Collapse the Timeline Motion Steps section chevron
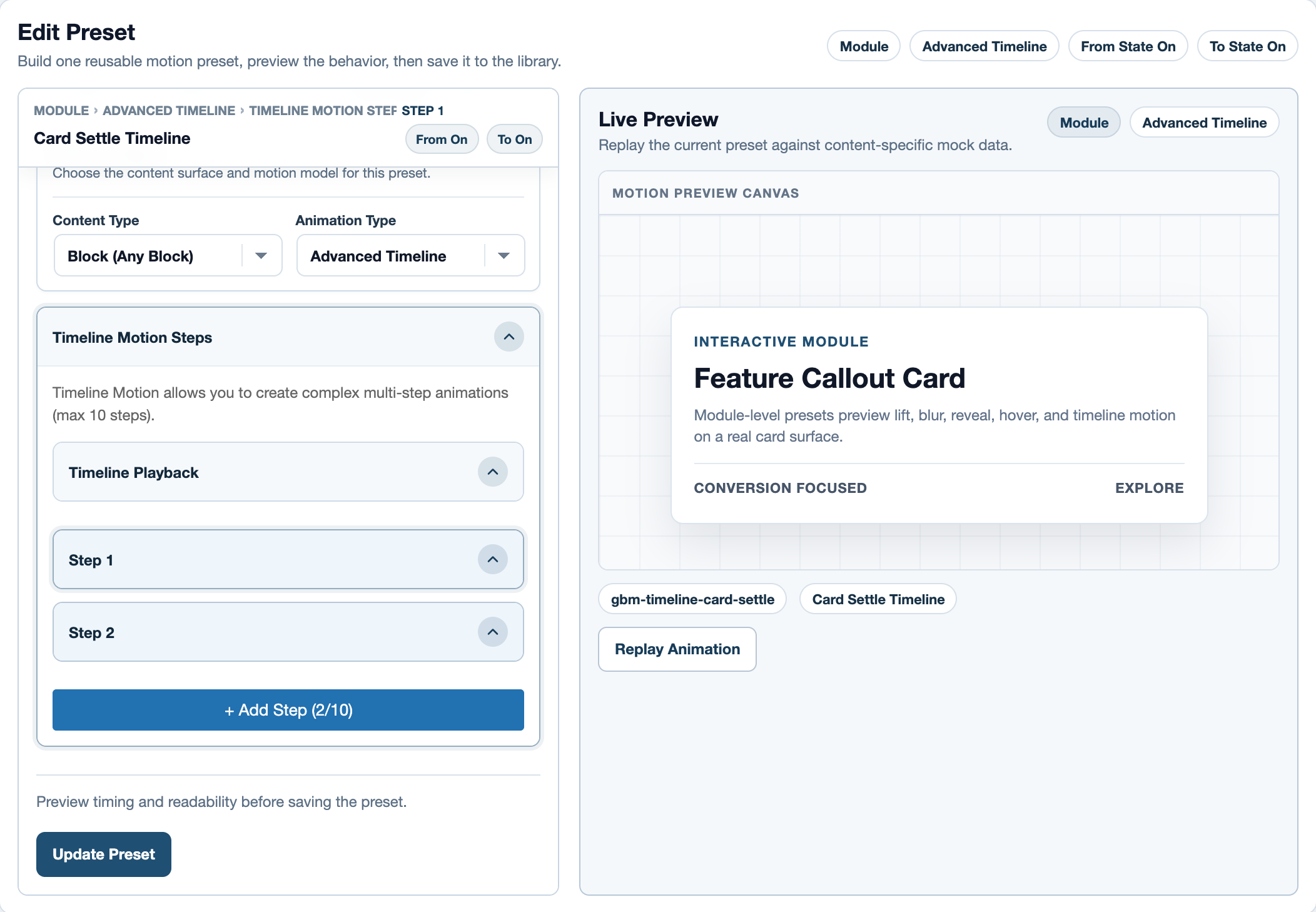This screenshot has height=912, width=1316. click(509, 337)
